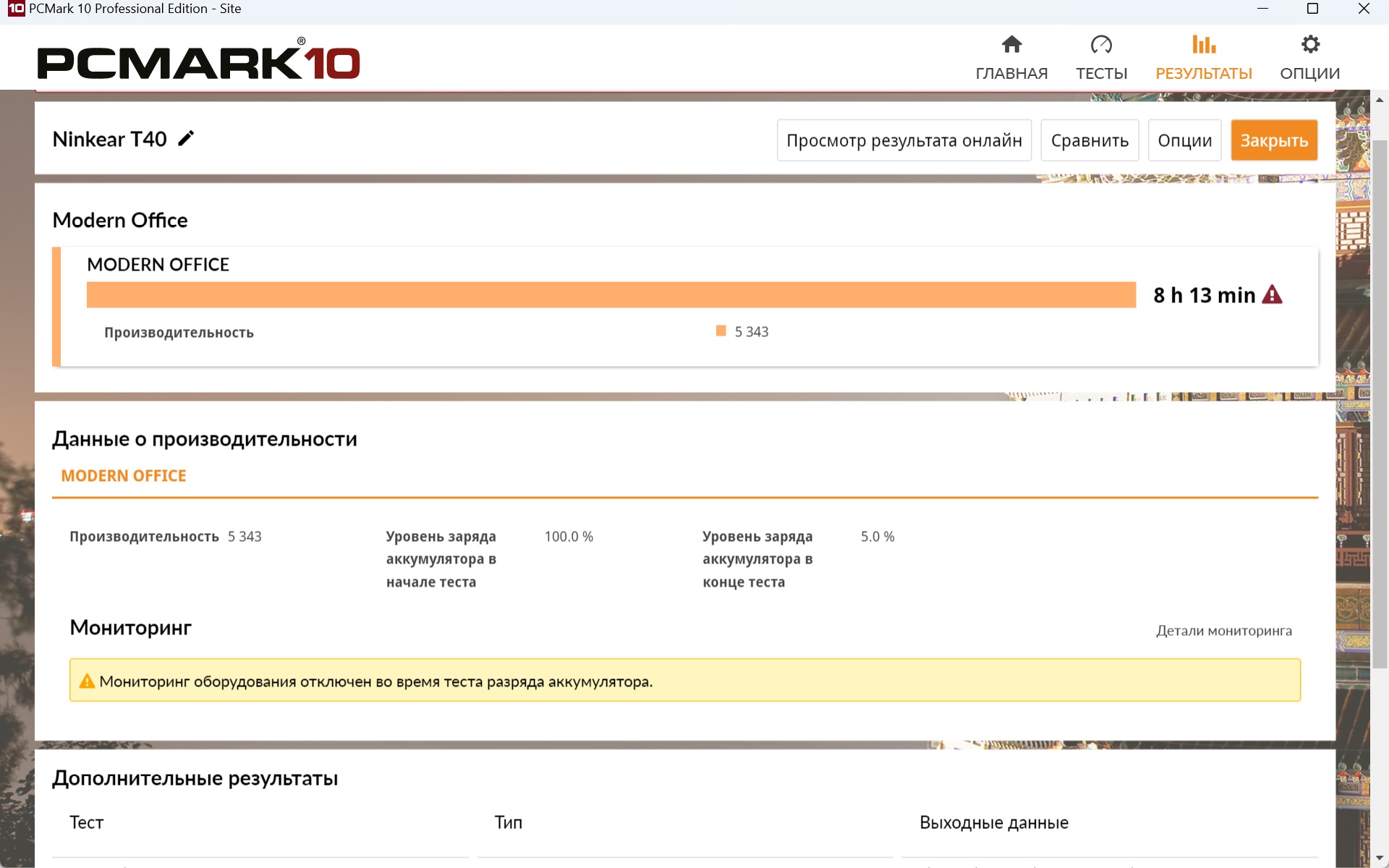Open Детали мониторинга link
This screenshot has width=1389, height=868.
(1223, 631)
